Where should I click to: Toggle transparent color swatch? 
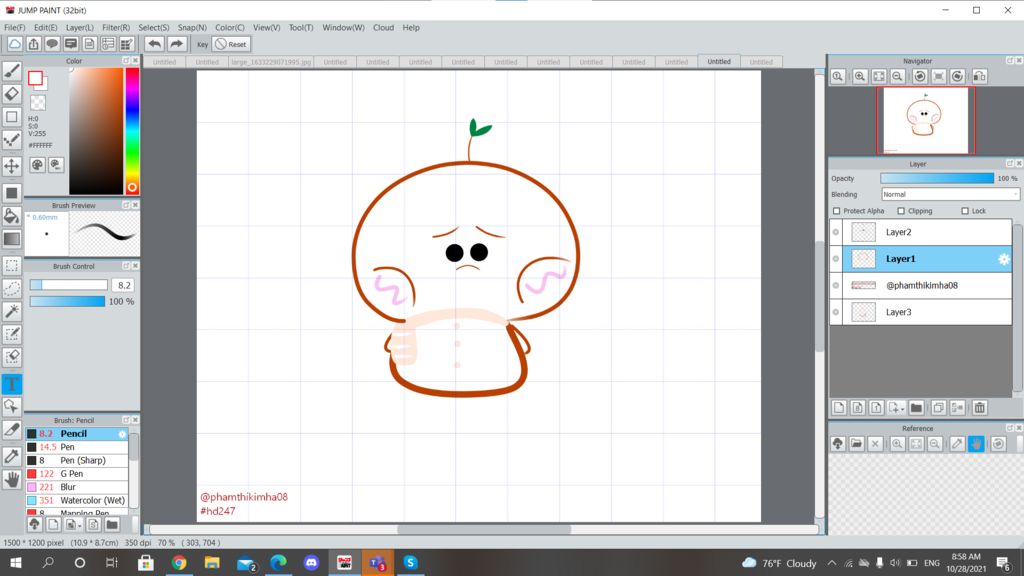[x=38, y=103]
